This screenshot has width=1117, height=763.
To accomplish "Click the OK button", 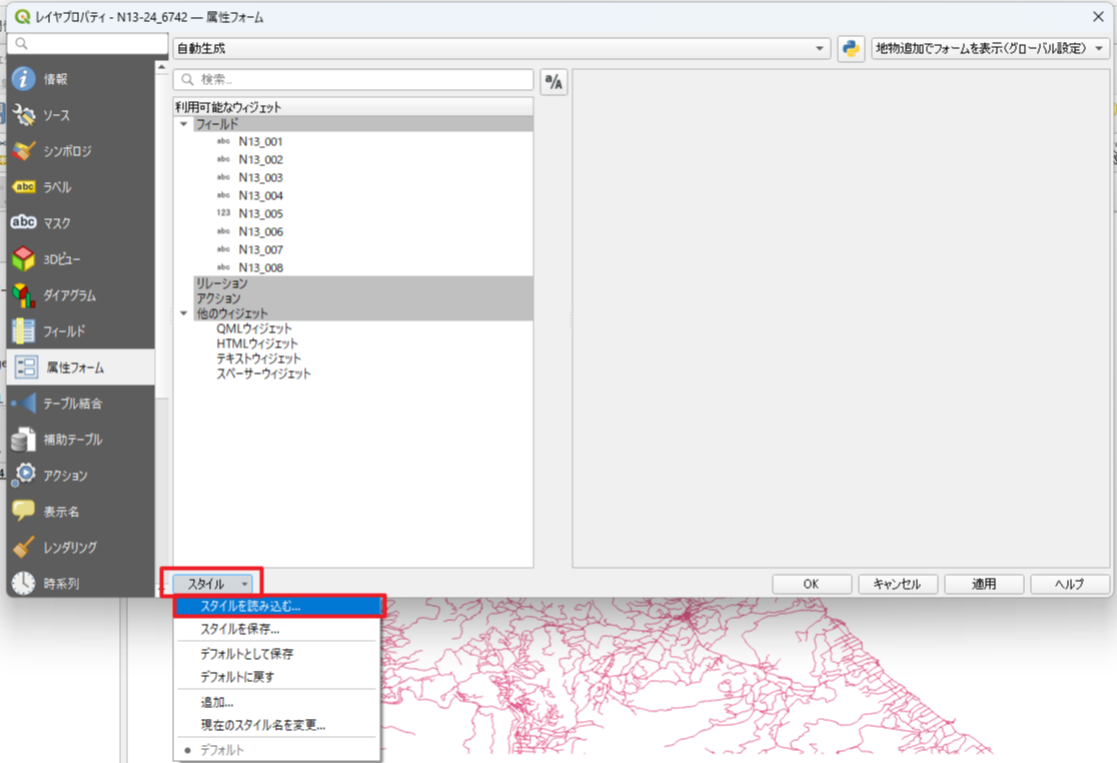I will (x=811, y=584).
